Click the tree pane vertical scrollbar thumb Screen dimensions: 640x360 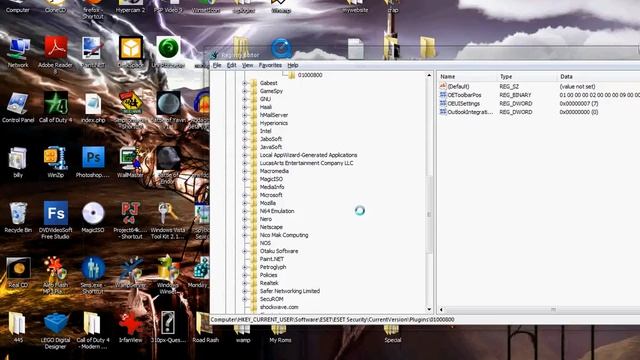429,214
